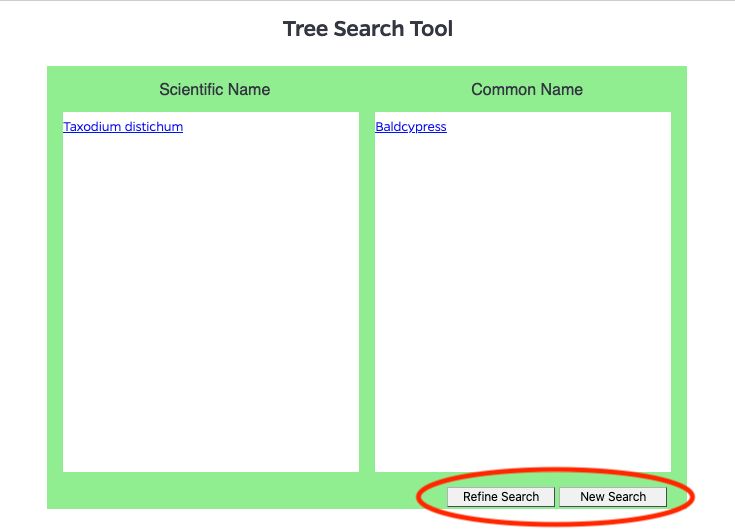Click inside the Scientific Name results box
The image size is (735, 530).
click(x=211, y=300)
